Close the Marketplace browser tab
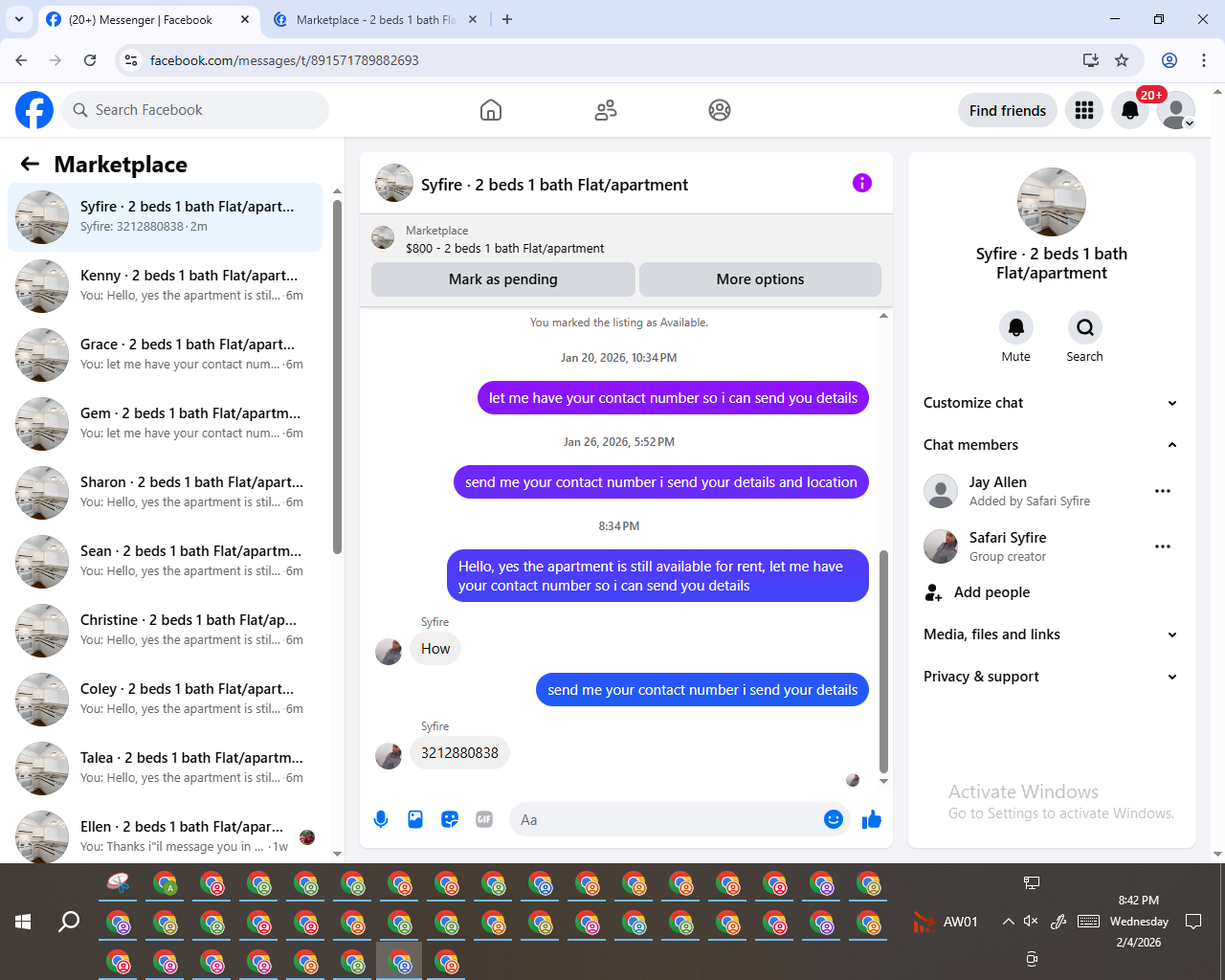This screenshot has width=1225, height=980. tap(473, 19)
